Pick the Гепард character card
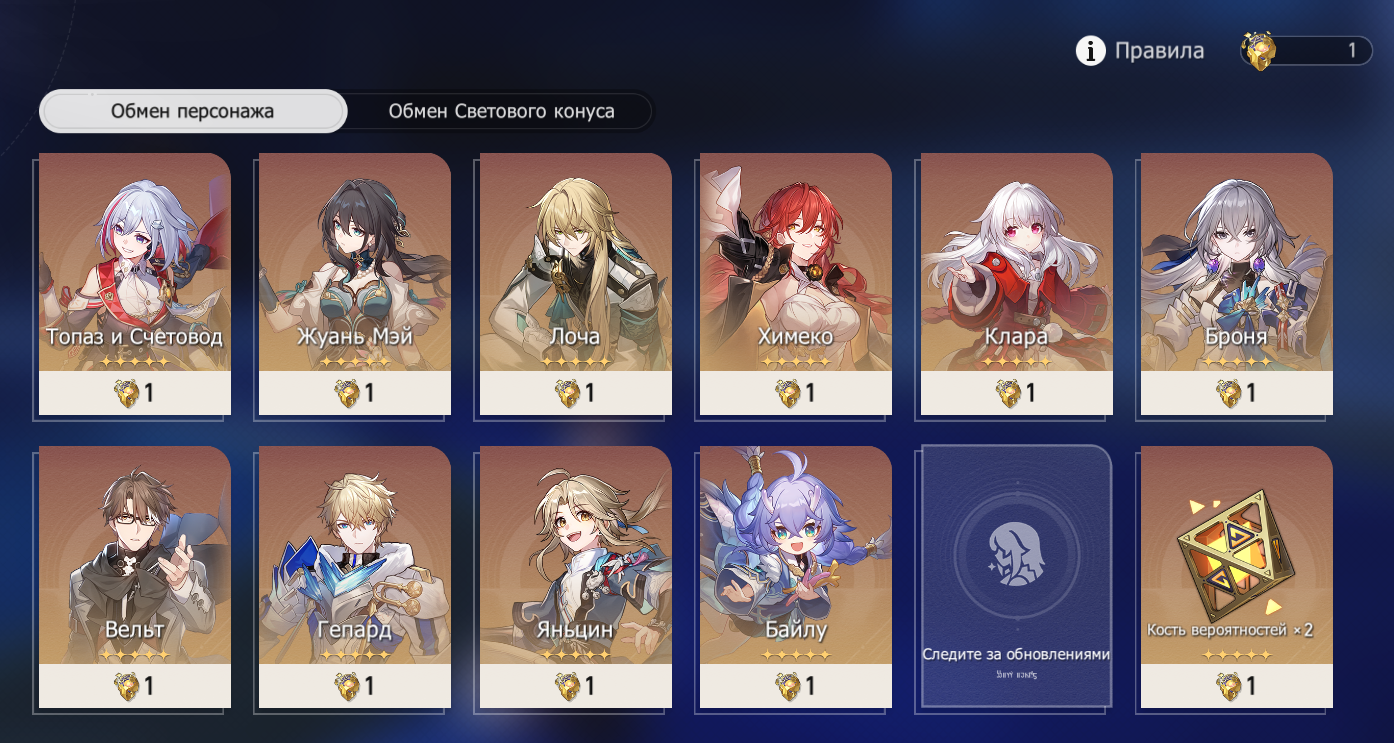The width and height of the screenshot is (1394, 743). (x=355, y=577)
